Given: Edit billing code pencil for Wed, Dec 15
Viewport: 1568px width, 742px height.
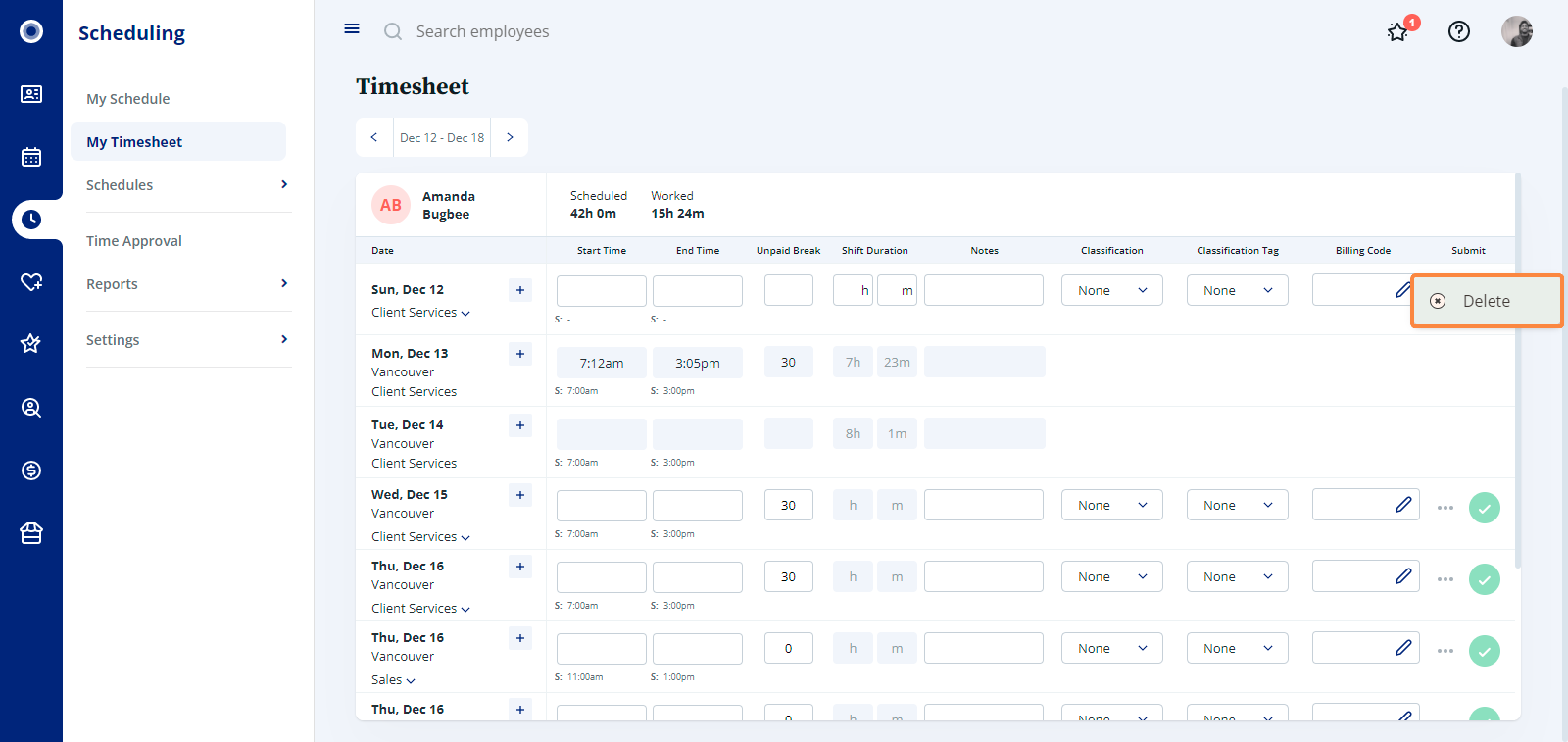Looking at the screenshot, I should click(1403, 505).
